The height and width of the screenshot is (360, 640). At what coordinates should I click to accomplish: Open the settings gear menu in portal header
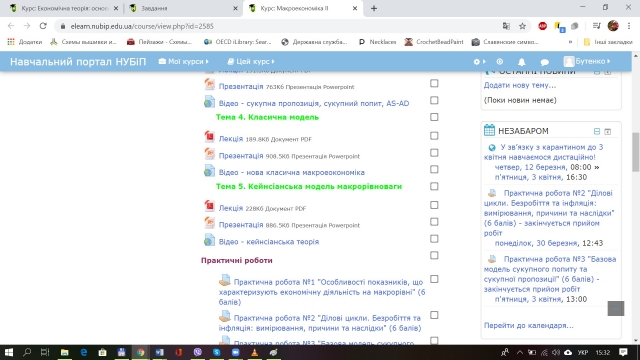pos(479,62)
